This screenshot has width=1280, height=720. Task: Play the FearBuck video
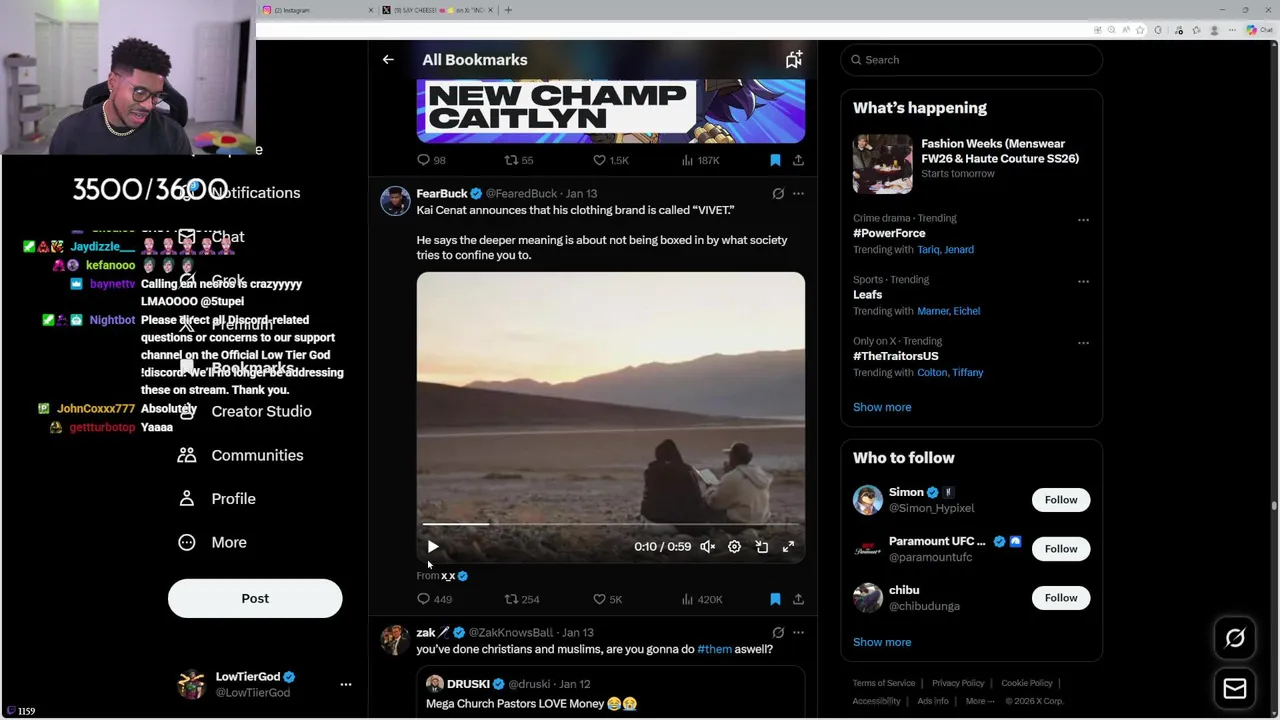pos(433,547)
